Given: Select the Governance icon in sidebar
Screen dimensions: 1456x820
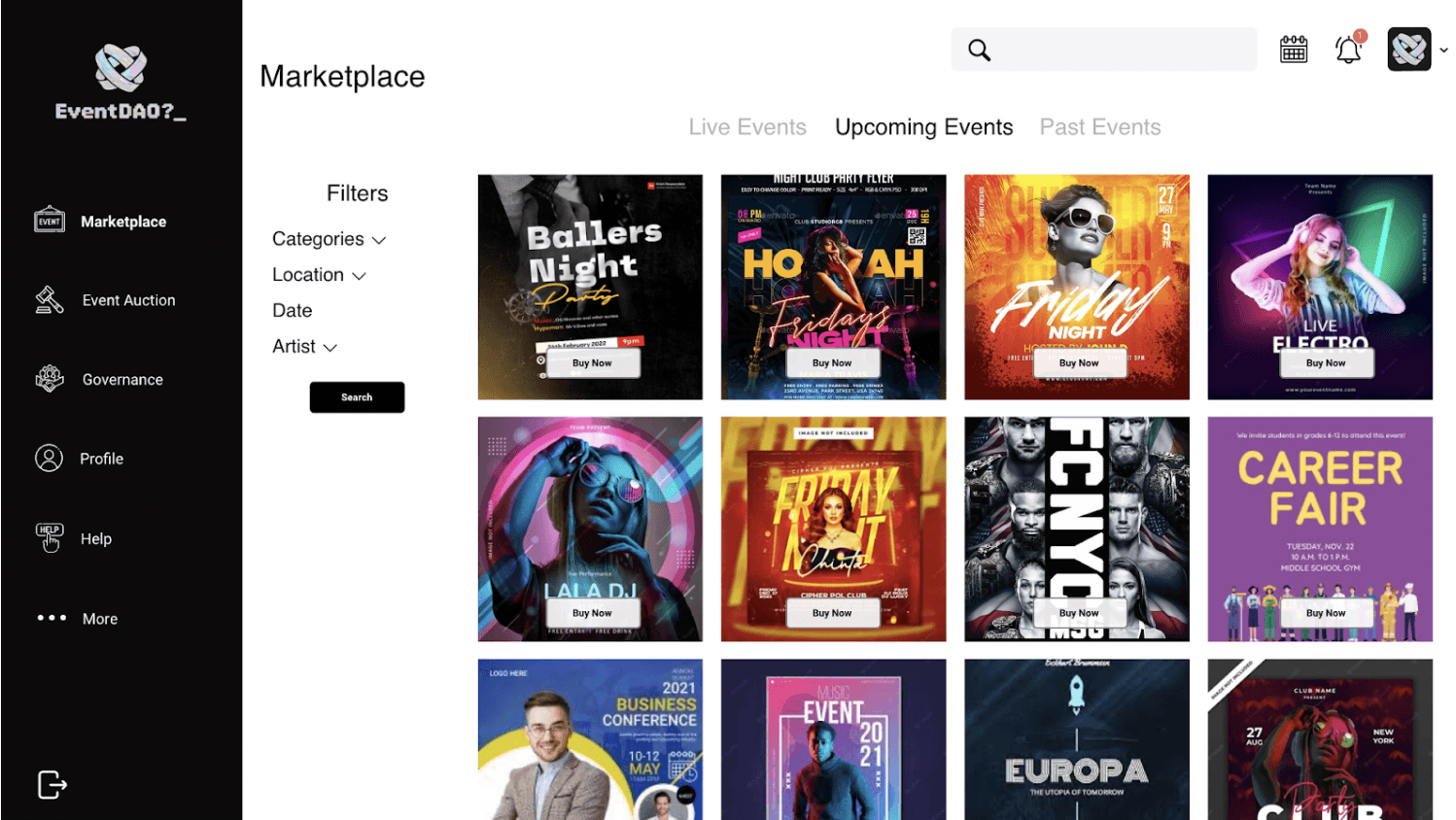Looking at the screenshot, I should (x=50, y=379).
